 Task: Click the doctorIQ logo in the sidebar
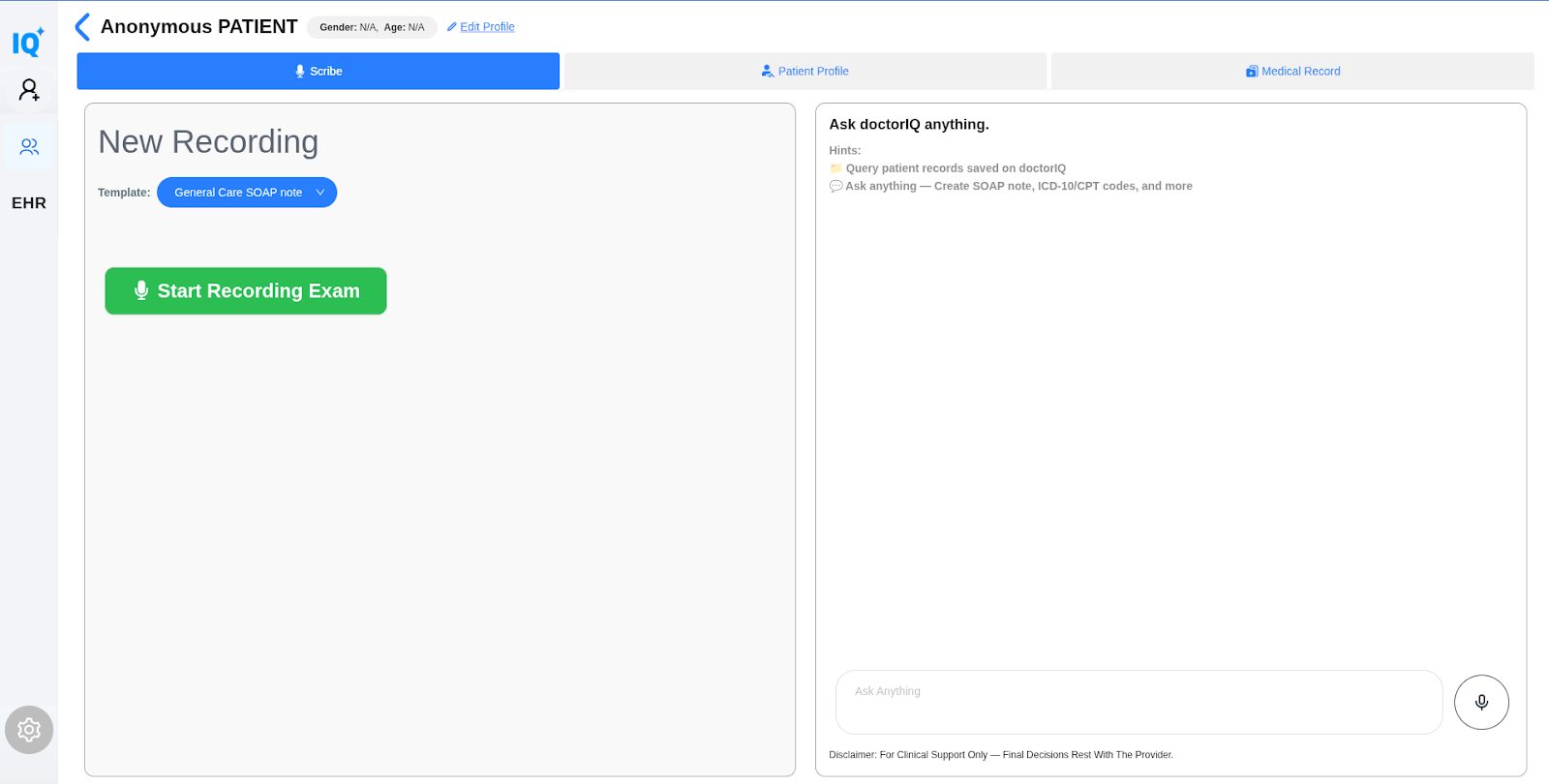pyautogui.click(x=28, y=42)
